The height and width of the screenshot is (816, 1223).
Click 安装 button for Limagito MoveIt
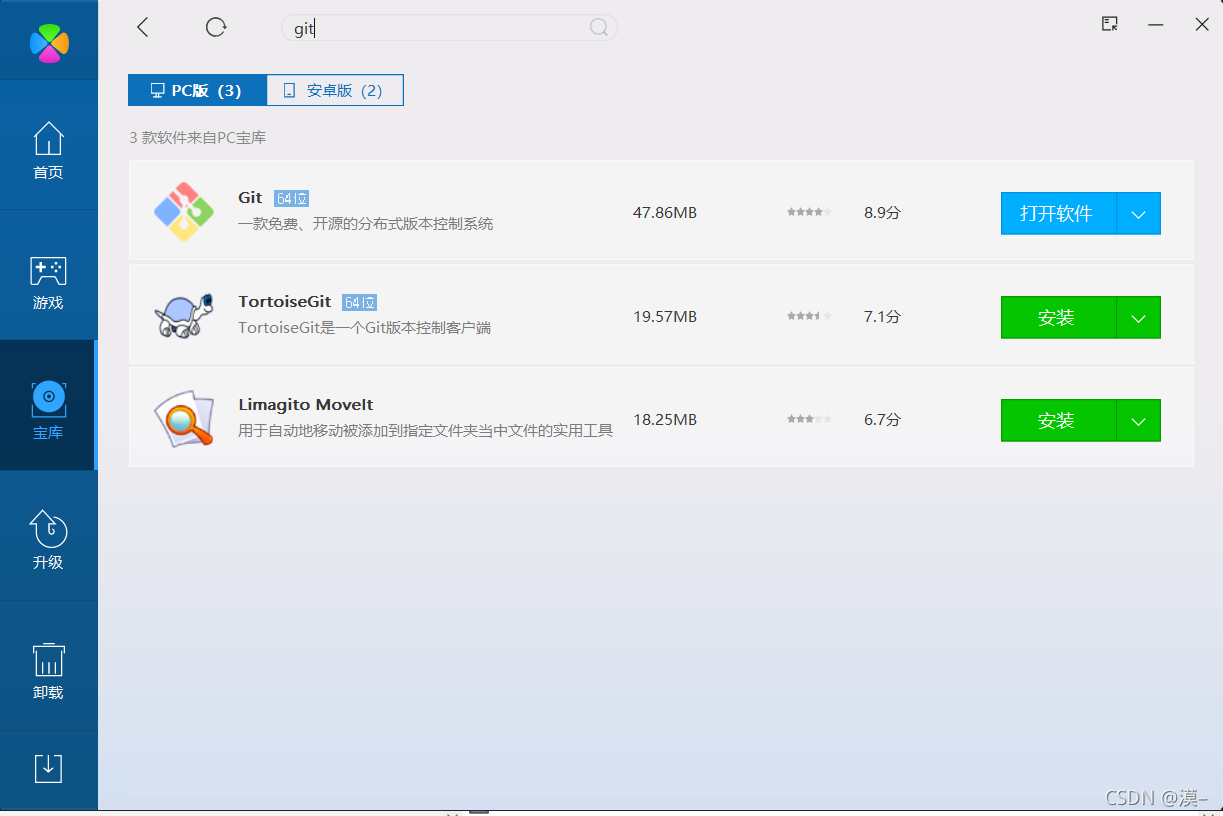pyautogui.click(x=1058, y=420)
